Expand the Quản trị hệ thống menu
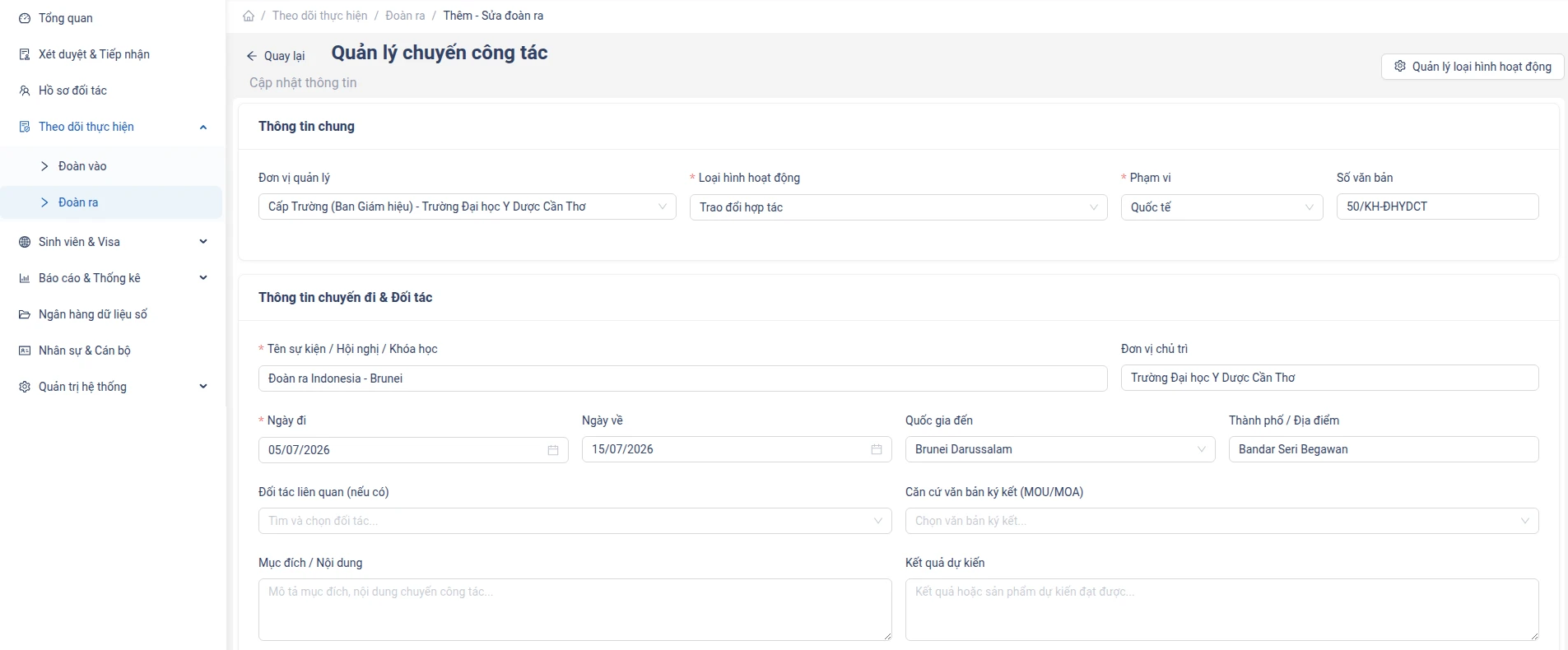The image size is (1568, 650). pyautogui.click(x=203, y=387)
